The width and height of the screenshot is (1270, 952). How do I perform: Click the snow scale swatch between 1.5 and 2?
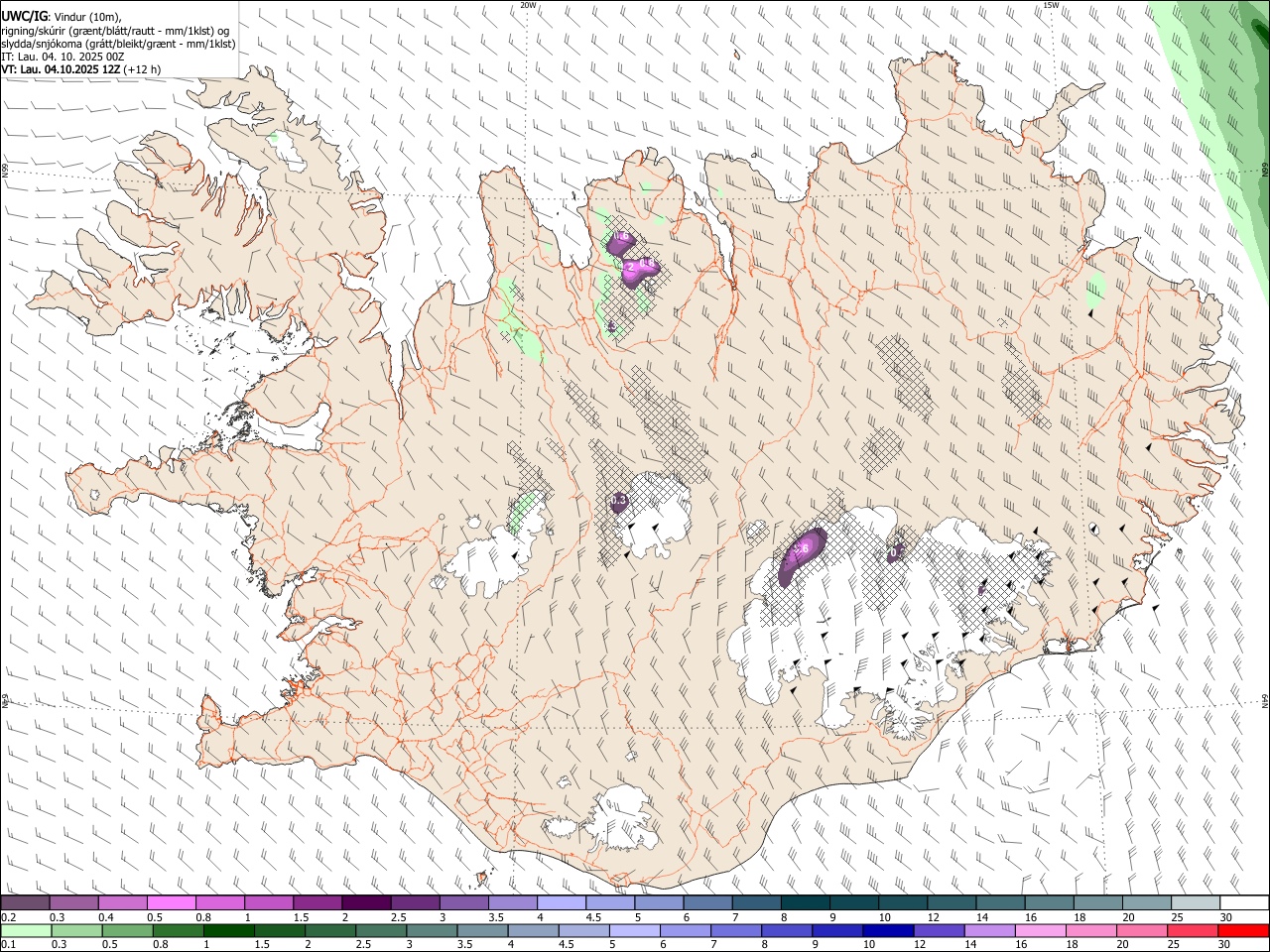click(317, 902)
